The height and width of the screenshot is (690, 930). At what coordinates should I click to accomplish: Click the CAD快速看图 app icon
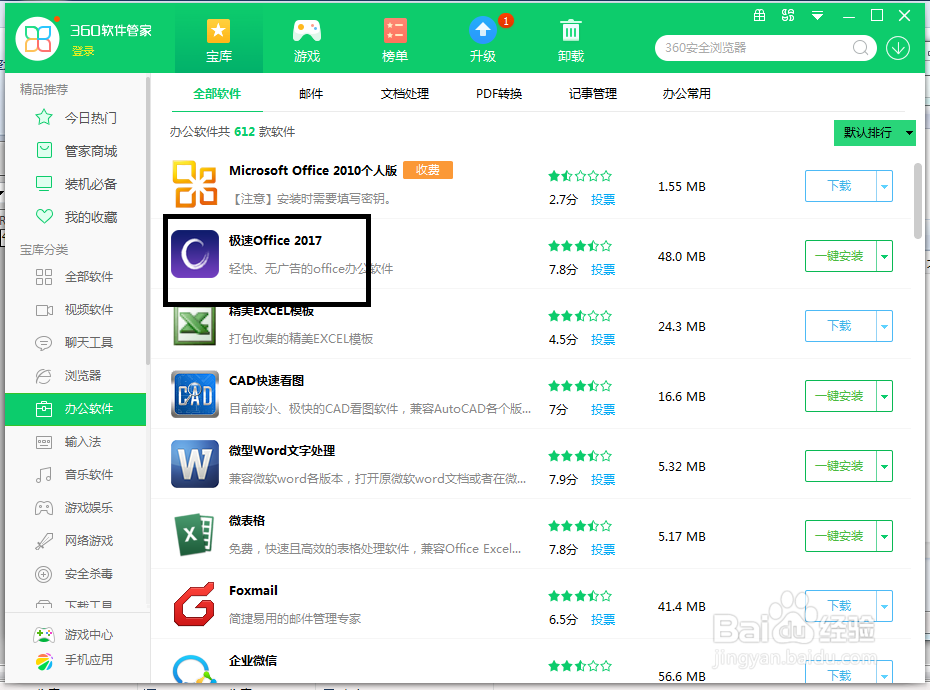coord(194,394)
